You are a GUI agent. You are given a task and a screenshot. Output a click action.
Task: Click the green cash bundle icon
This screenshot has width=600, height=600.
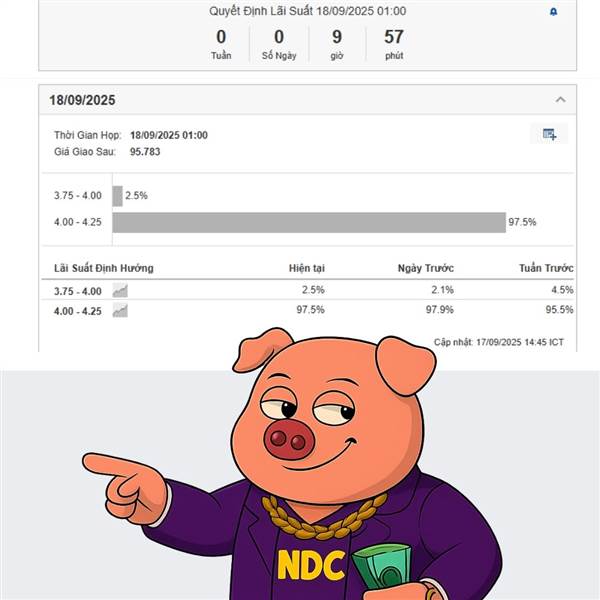[x=383, y=571]
